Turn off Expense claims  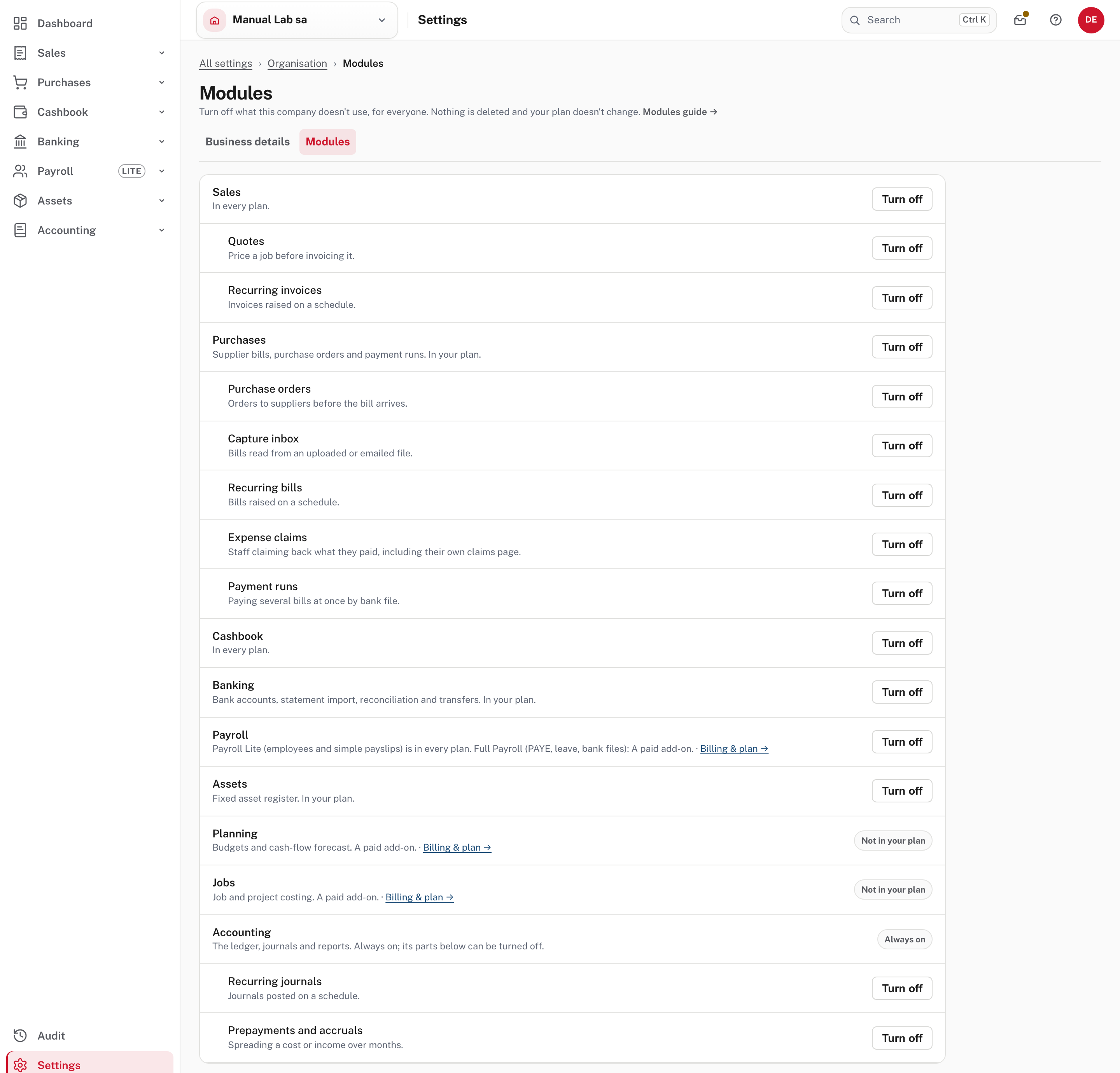click(902, 545)
